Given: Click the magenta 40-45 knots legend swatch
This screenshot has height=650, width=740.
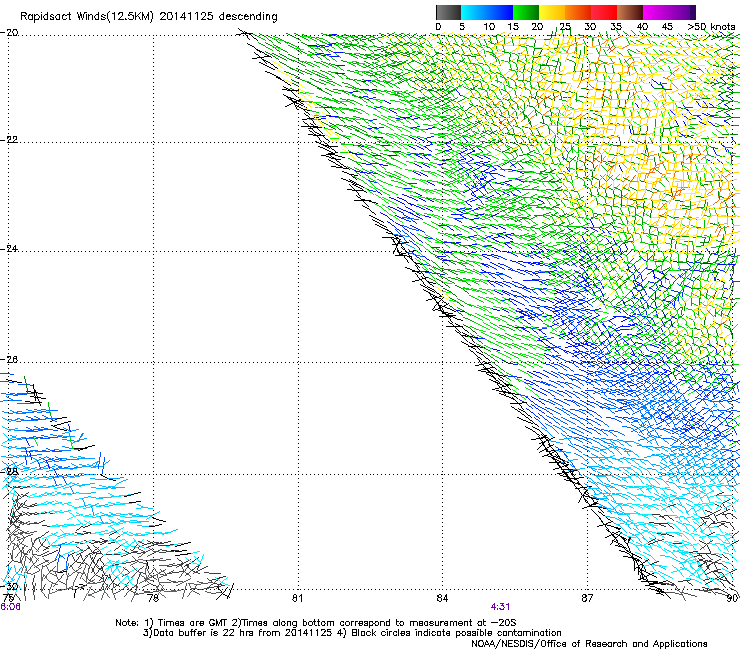Looking at the screenshot, I should [656, 12].
